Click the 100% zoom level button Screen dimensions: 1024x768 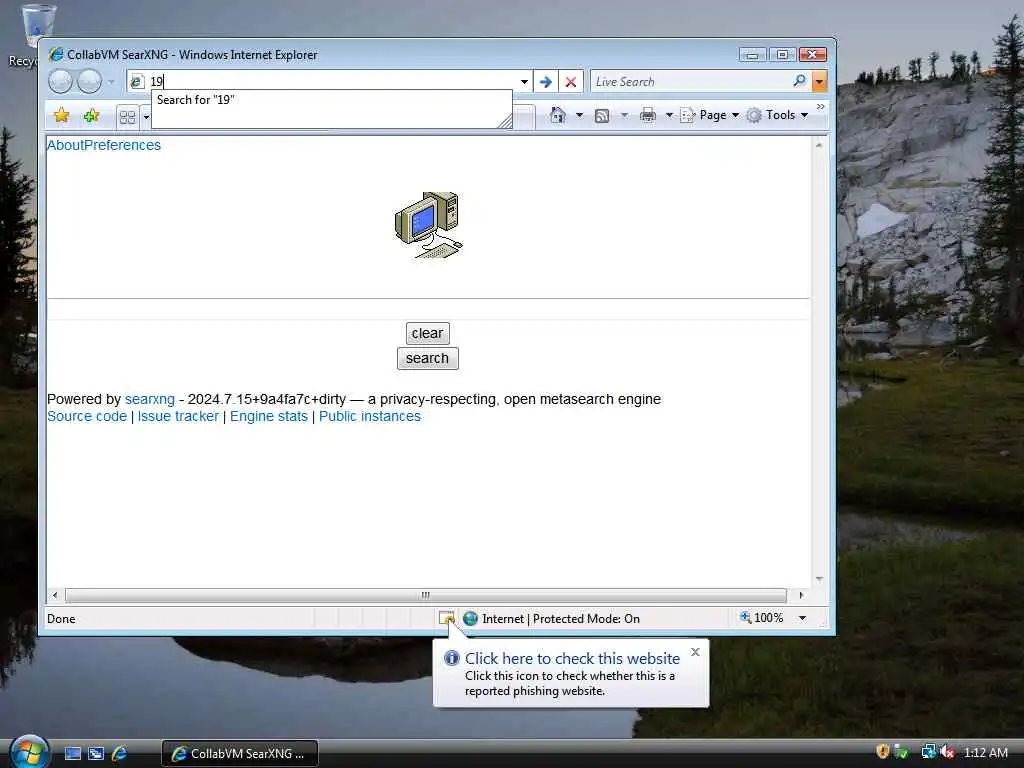[761, 618]
